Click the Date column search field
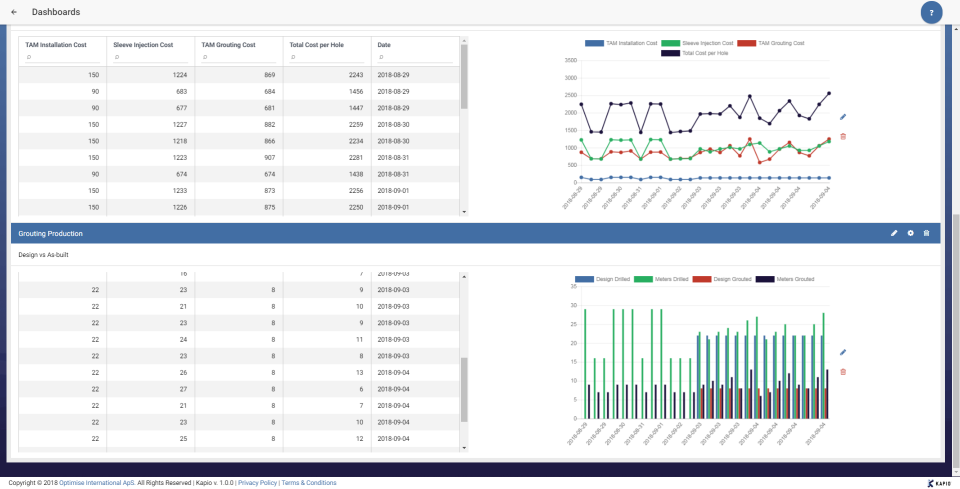The height and width of the screenshot is (489, 960). (415, 57)
